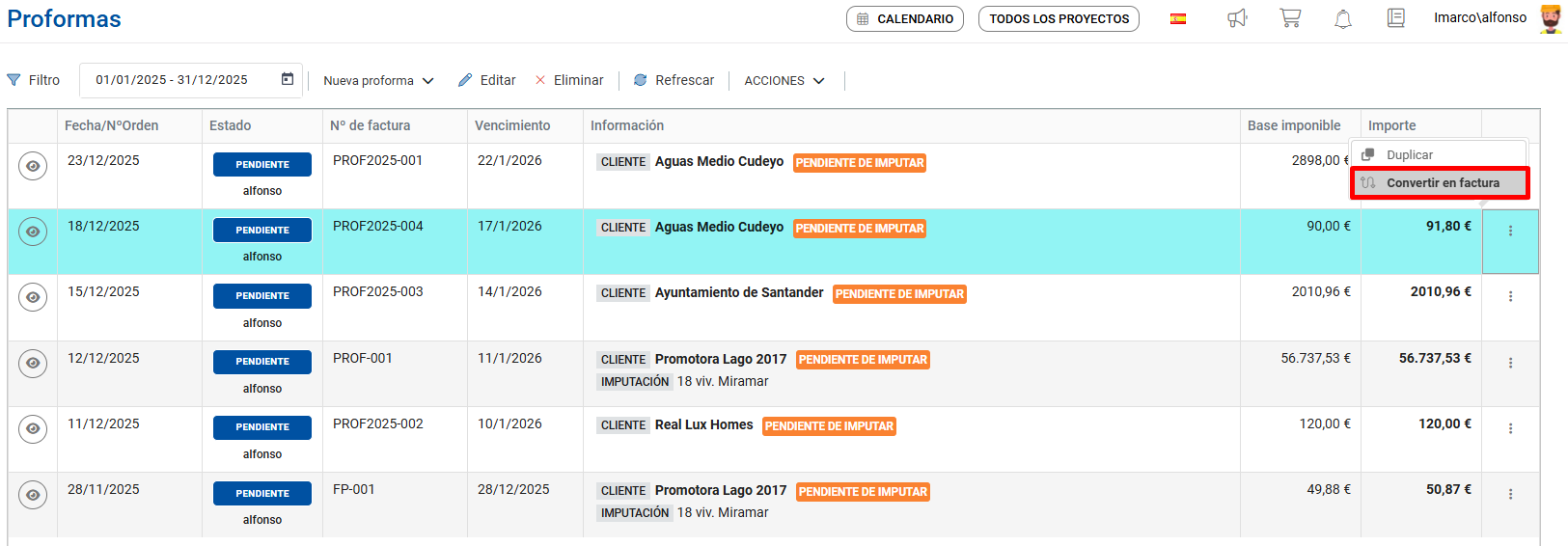Toggle the eye icon for PROF2025-001
Viewport: 1568px width, 546px height.
(x=33, y=166)
